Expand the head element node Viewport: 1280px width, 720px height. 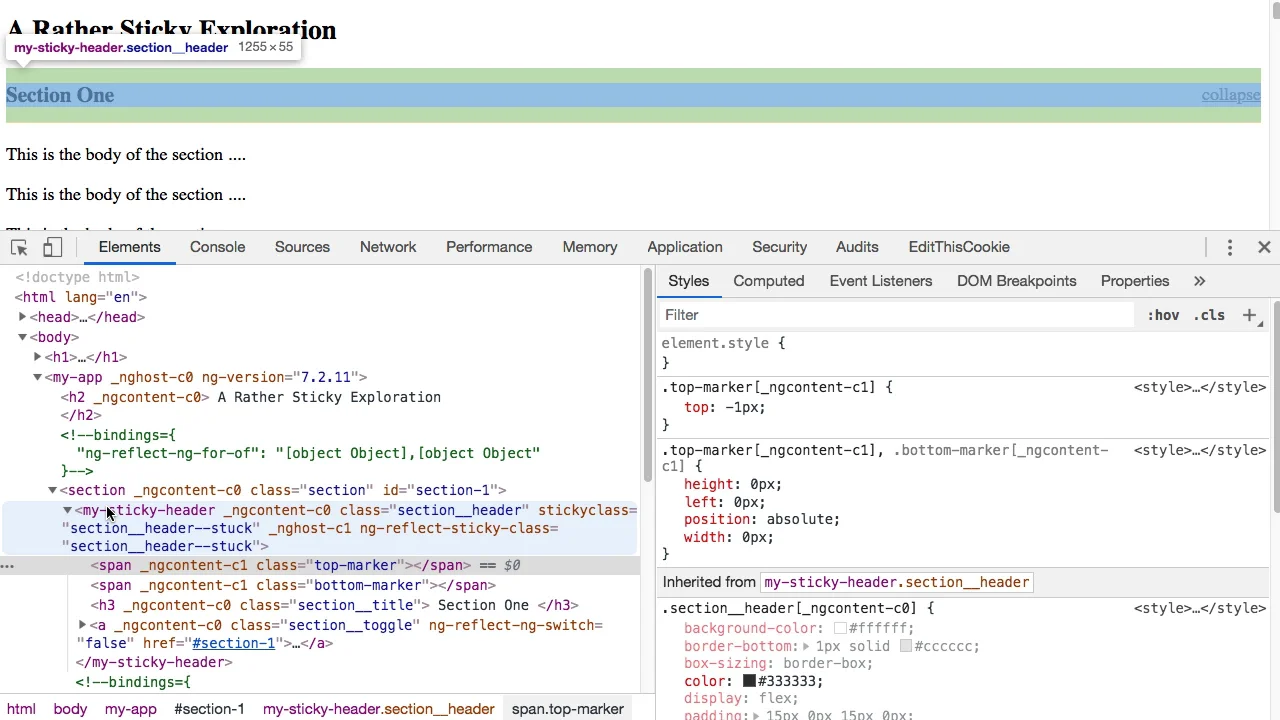(x=23, y=317)
